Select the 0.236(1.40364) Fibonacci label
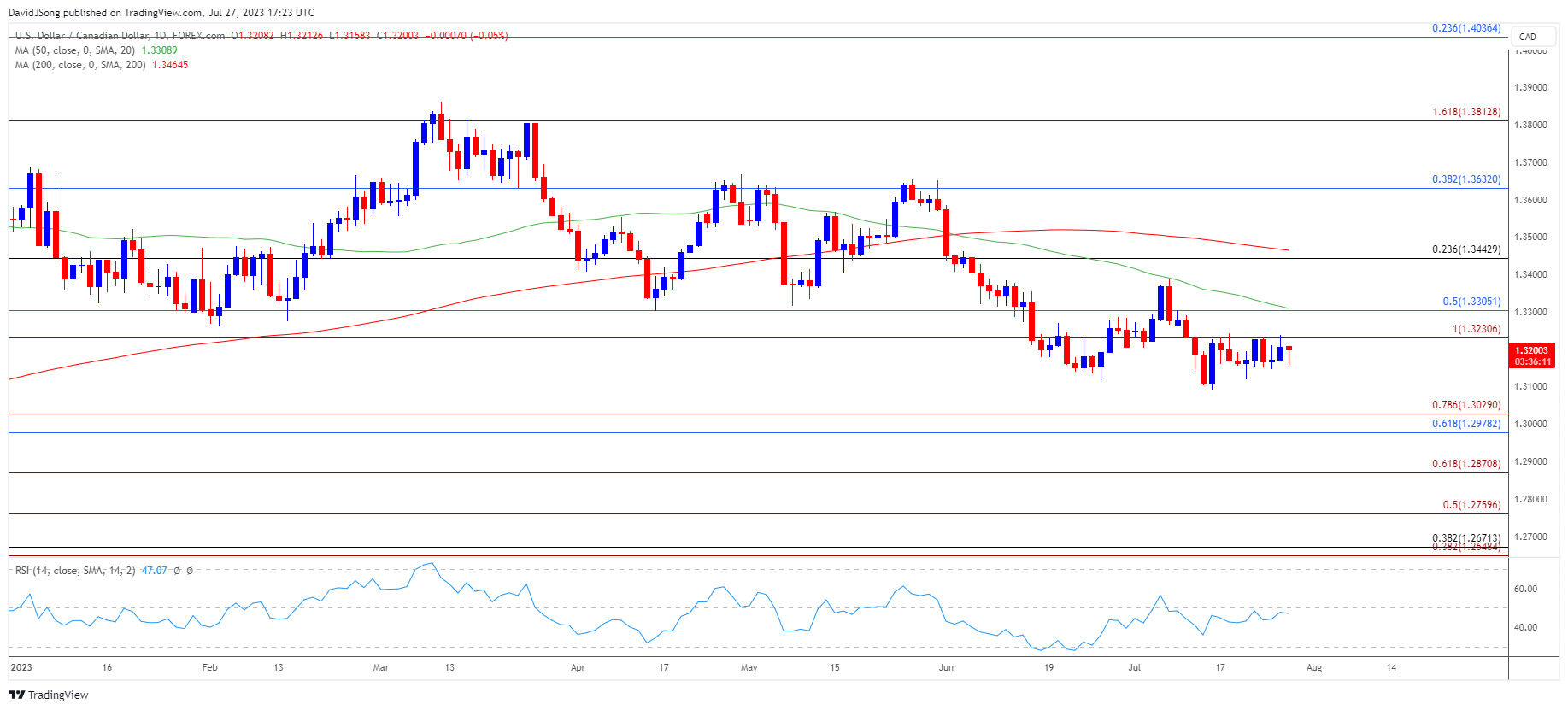Screen dimensions: 1568x710 [1466, 28]
